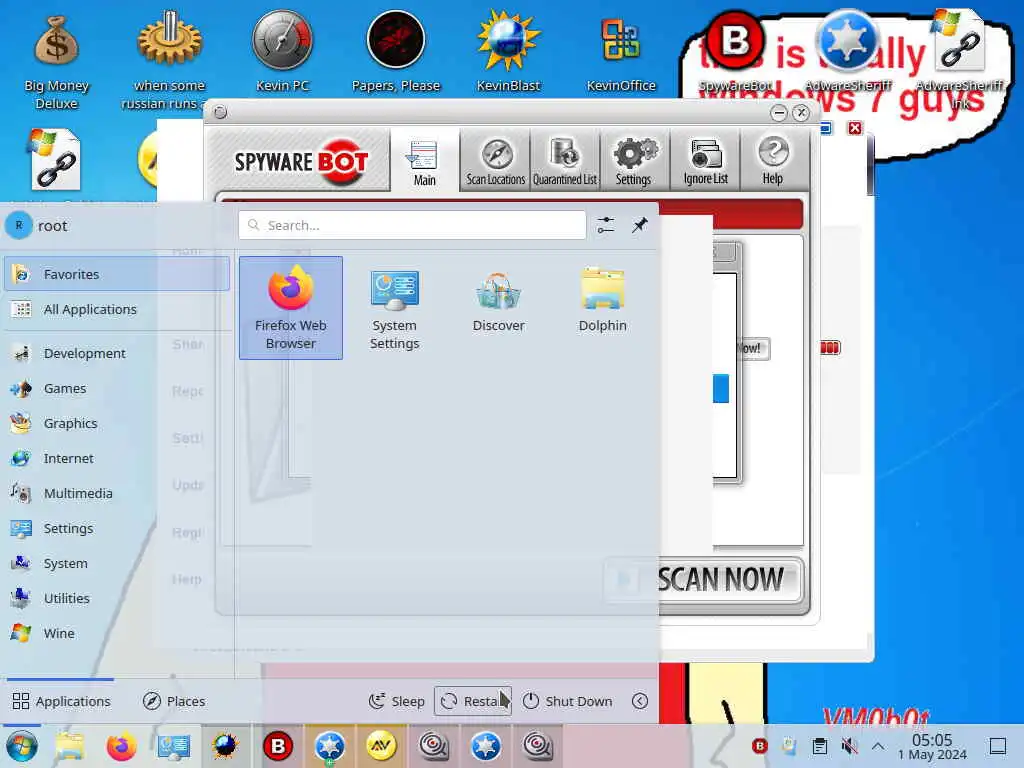The image size is (1024, 768).
Task: Select the SpywareBot desktop shortcut
Action: (735, 52)
